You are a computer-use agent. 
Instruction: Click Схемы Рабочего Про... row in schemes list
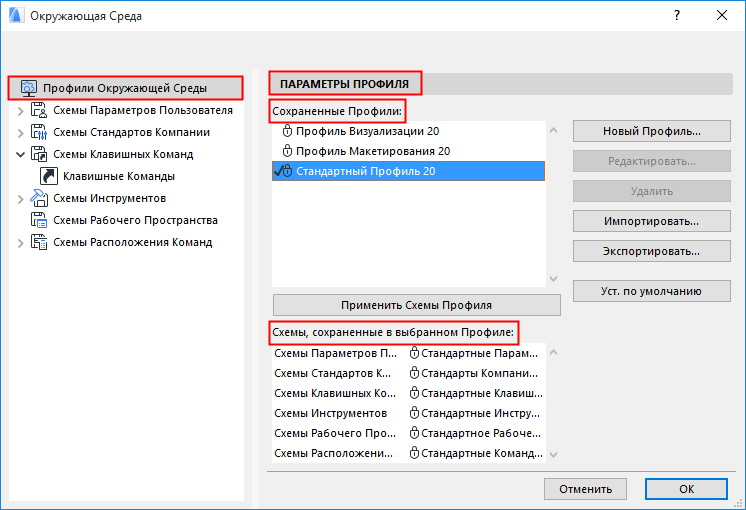[x=409, y=433]
